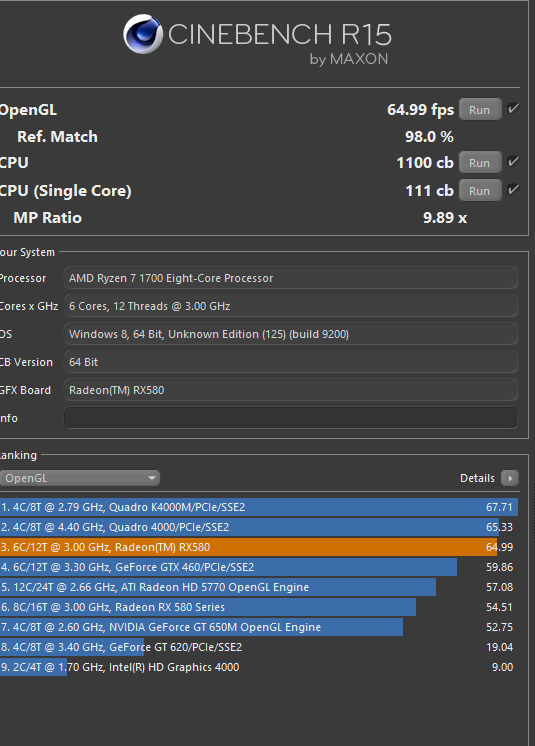535x746 pixels.
Task: Click the GFX Board field Radeon RX580
Action: click(291, 390)
